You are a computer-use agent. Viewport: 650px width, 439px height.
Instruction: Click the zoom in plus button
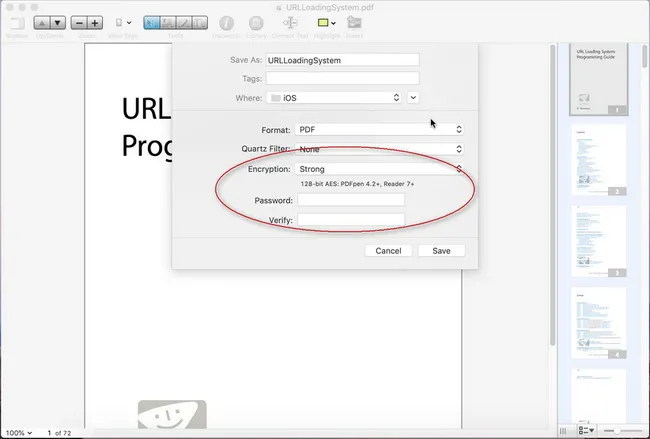coord(95,22)
